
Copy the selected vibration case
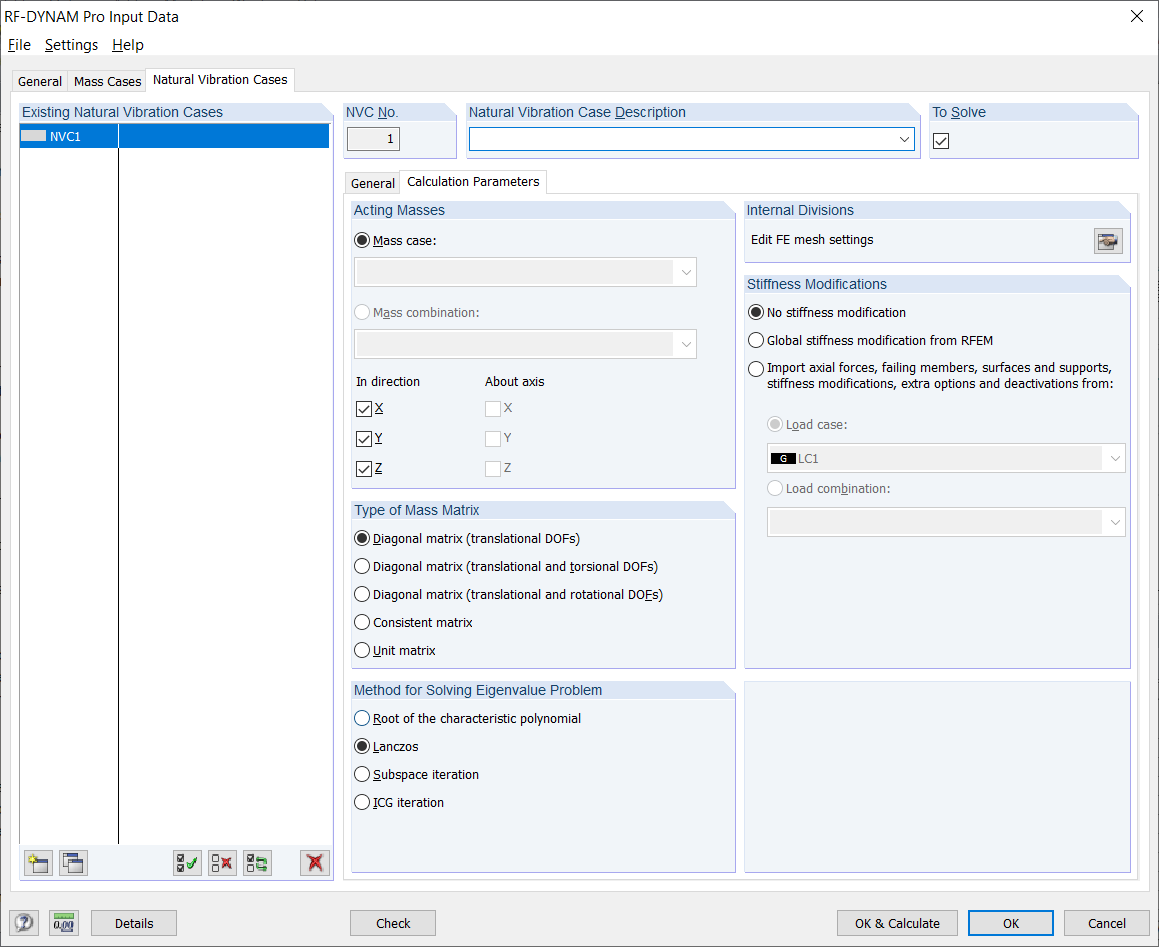[73, 862]
